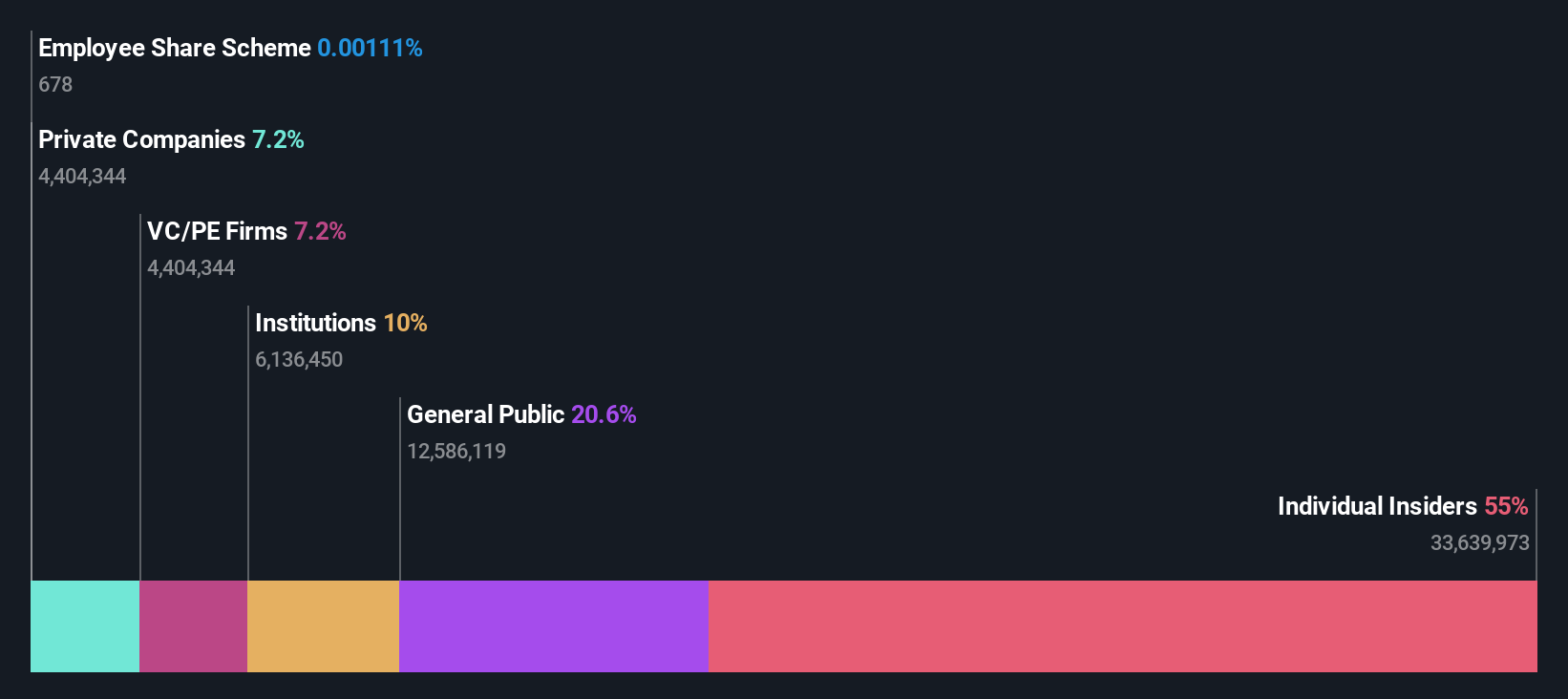Click the 6,136,450 share count
This screenshot has width=1568, height=699.
coord(299,359)
